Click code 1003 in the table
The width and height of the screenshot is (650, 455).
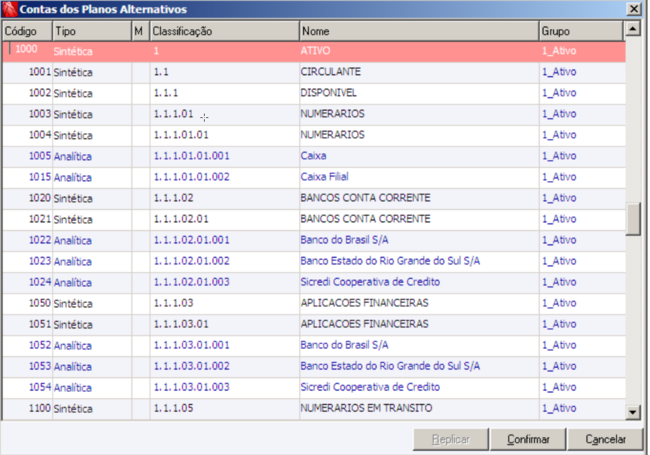(40, 114)
